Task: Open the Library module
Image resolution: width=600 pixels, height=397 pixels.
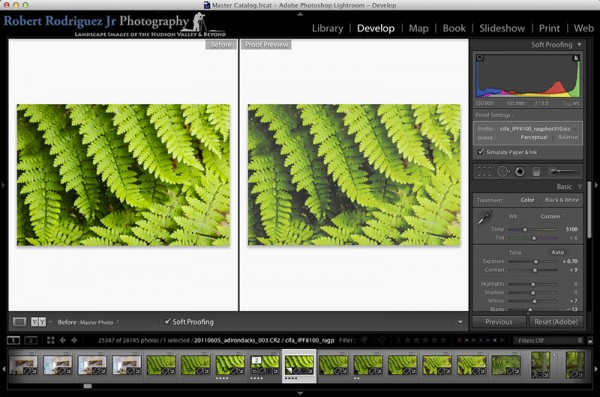Action: tap(327, 28)
